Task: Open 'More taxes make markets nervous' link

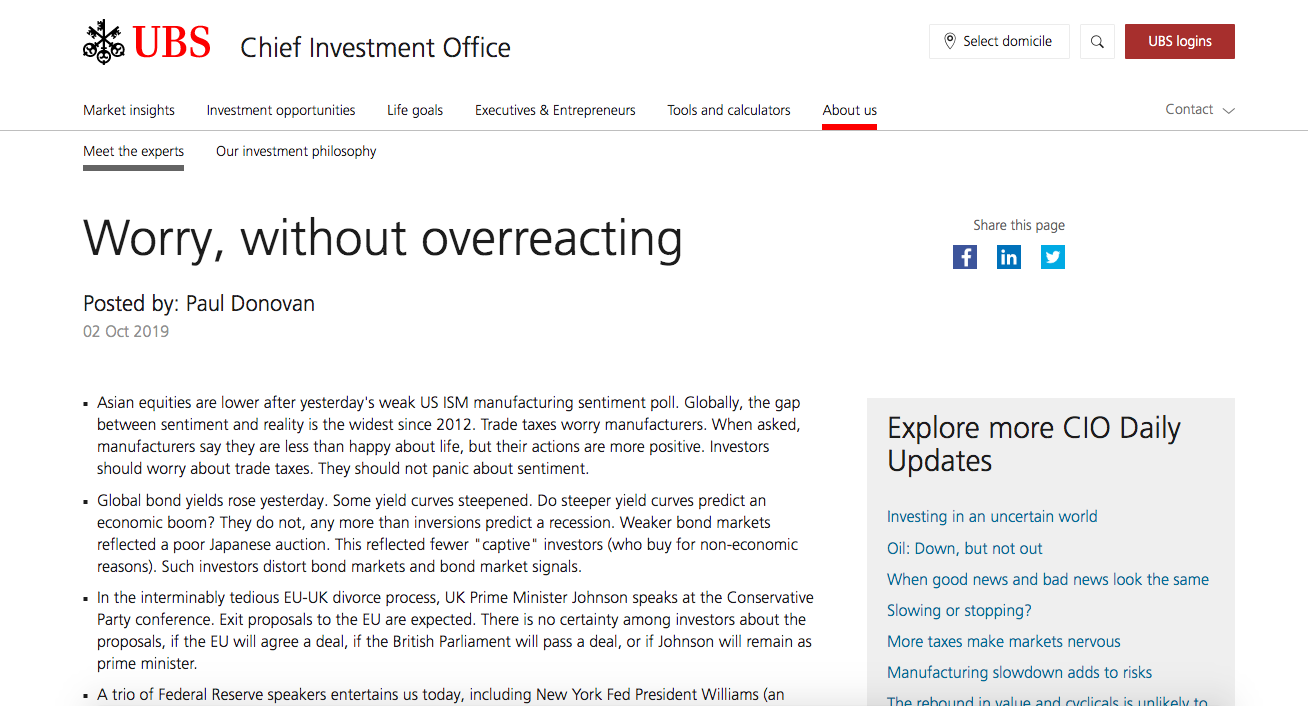Action: tap(1004, 642)
